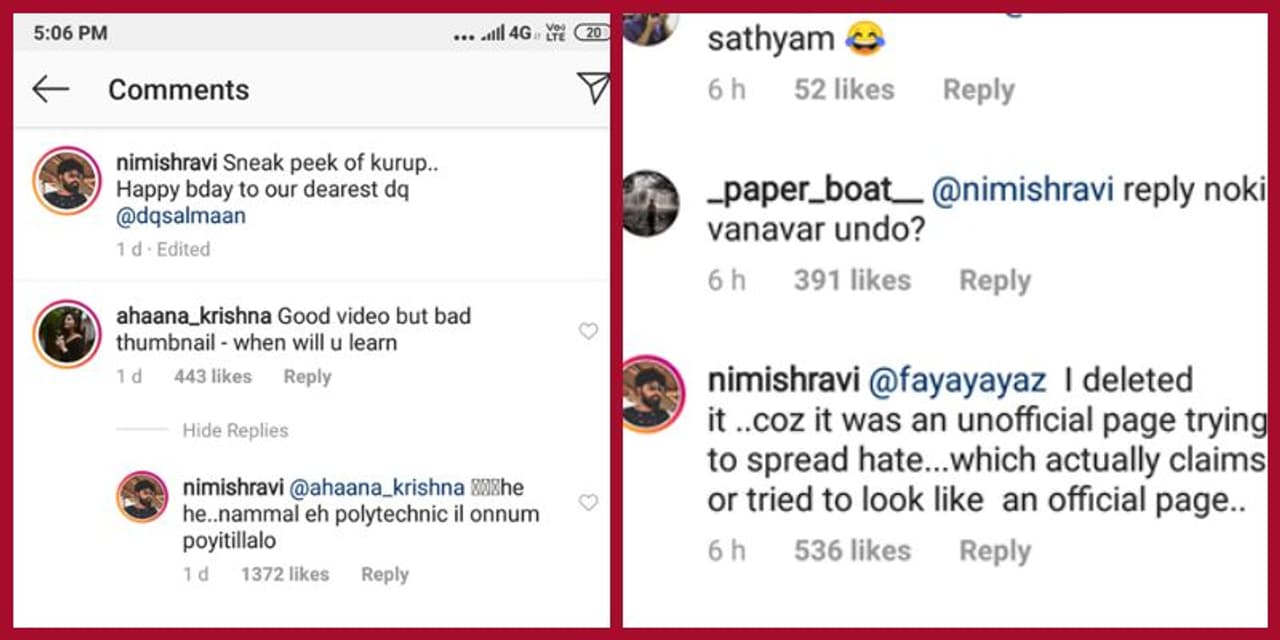Tap the back arrow beside Comments
This screenshot has width=1280, height=640.
point(50,90)
